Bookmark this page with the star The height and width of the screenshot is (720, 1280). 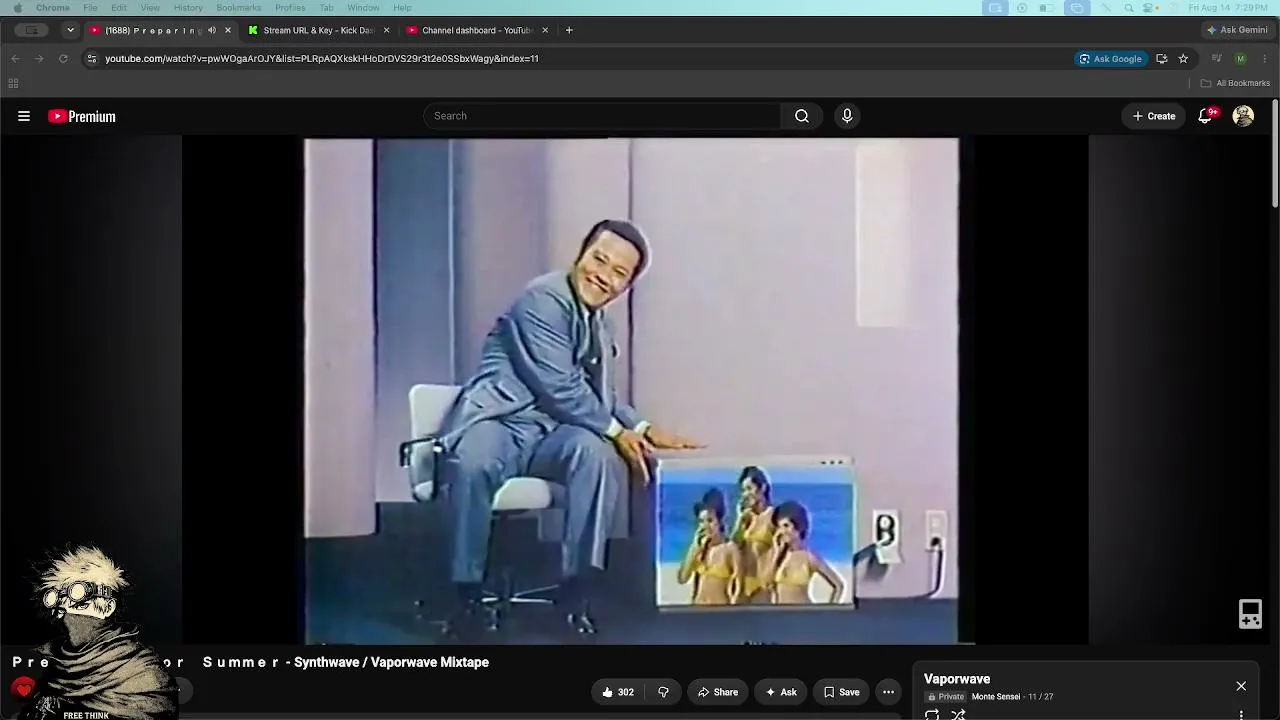1183,58
